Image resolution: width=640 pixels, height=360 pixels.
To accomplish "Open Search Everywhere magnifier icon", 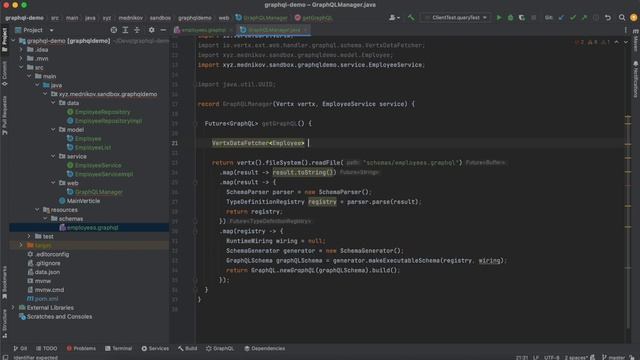I will (622, 18).
